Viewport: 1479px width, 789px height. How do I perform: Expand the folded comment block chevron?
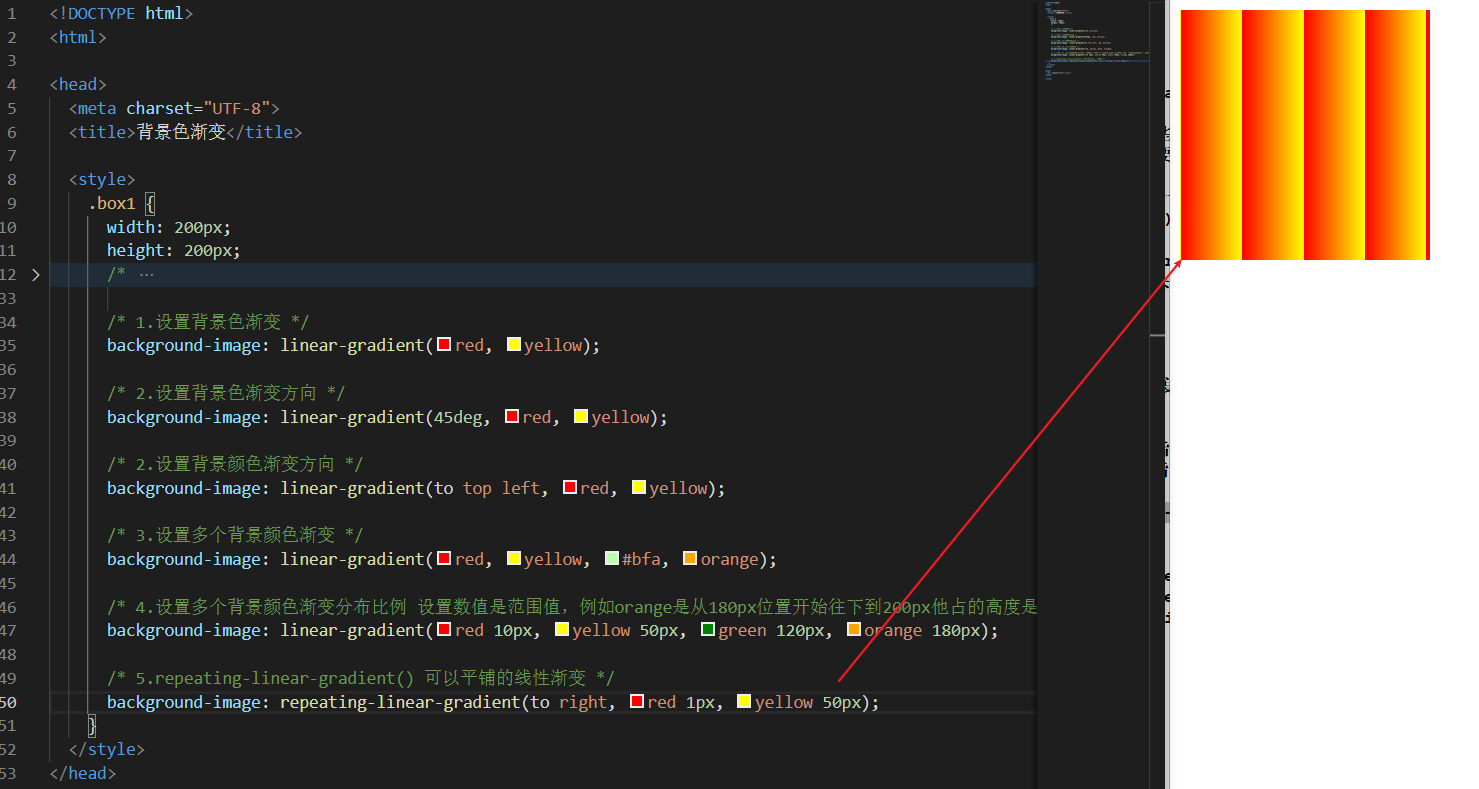[x=35, y=274]
